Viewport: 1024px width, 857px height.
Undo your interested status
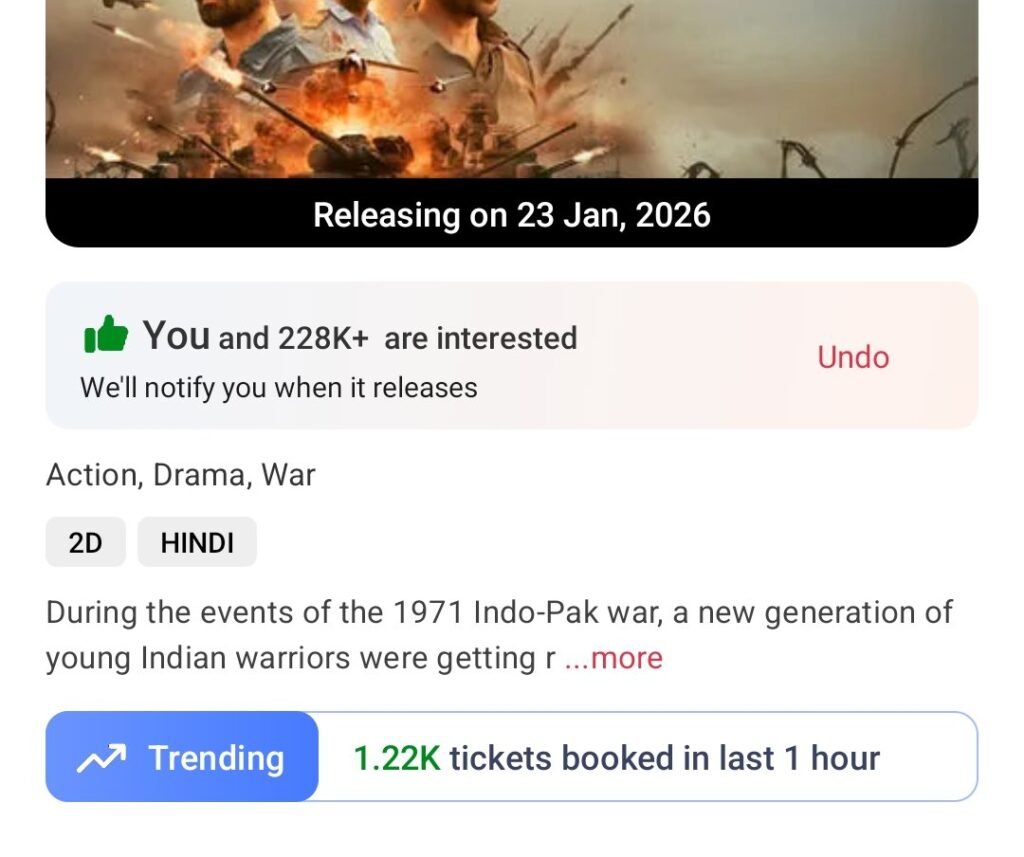[852, 357]
